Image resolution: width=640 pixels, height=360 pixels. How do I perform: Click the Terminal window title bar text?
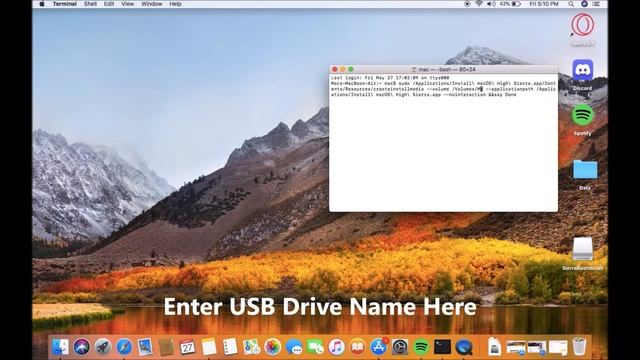(x=447, y=69)
